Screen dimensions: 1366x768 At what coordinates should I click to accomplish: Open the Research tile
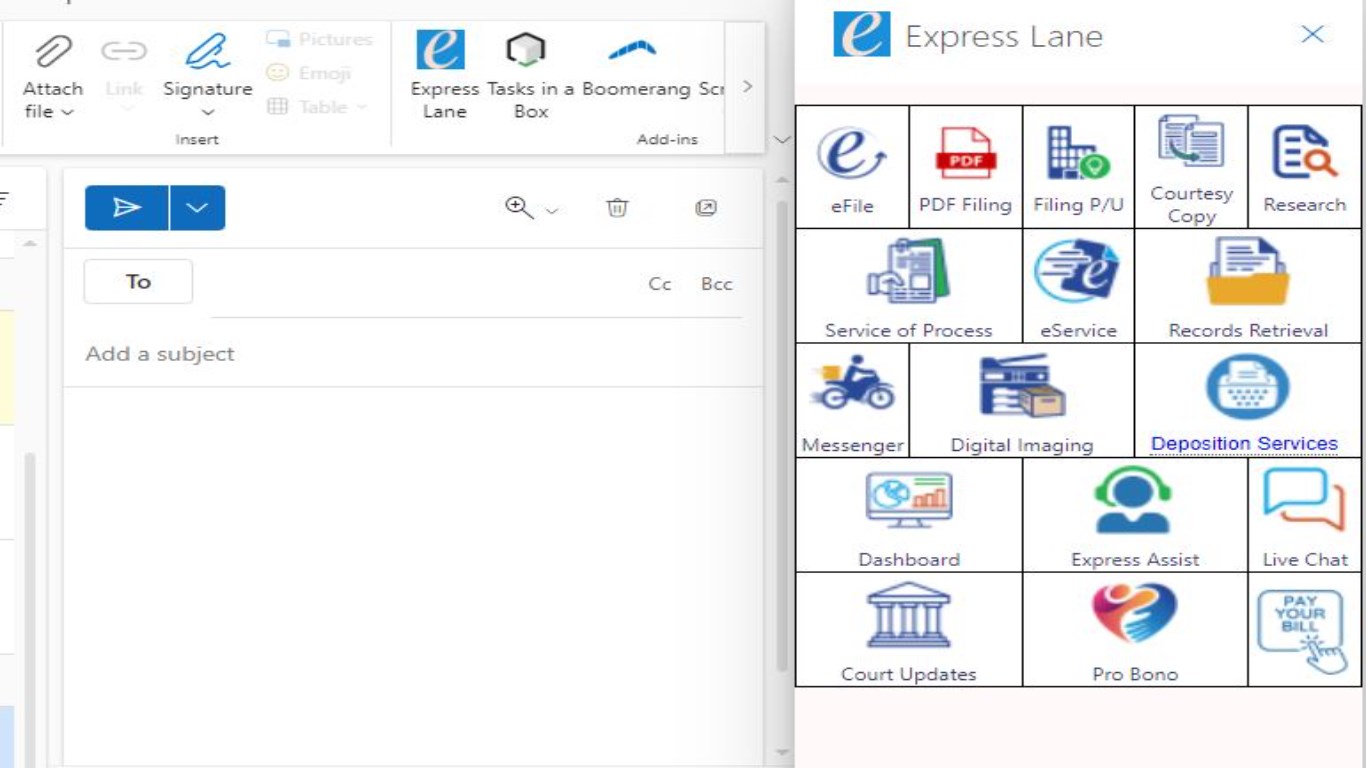[1304, 167]
